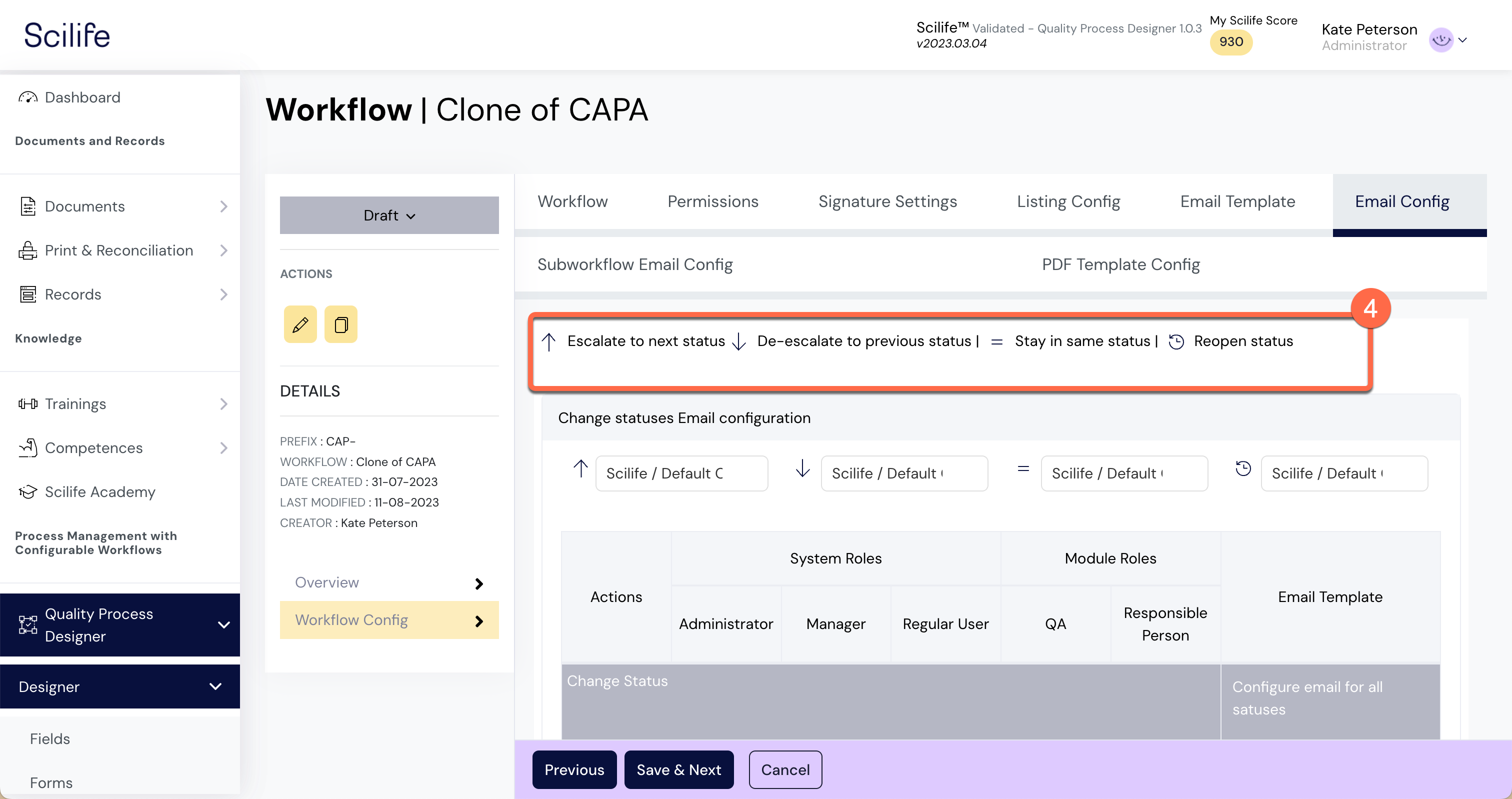This screenshot has width=1512, height=799.
Task: Open the Fields item in Designer menu
Action: point(50,738)
